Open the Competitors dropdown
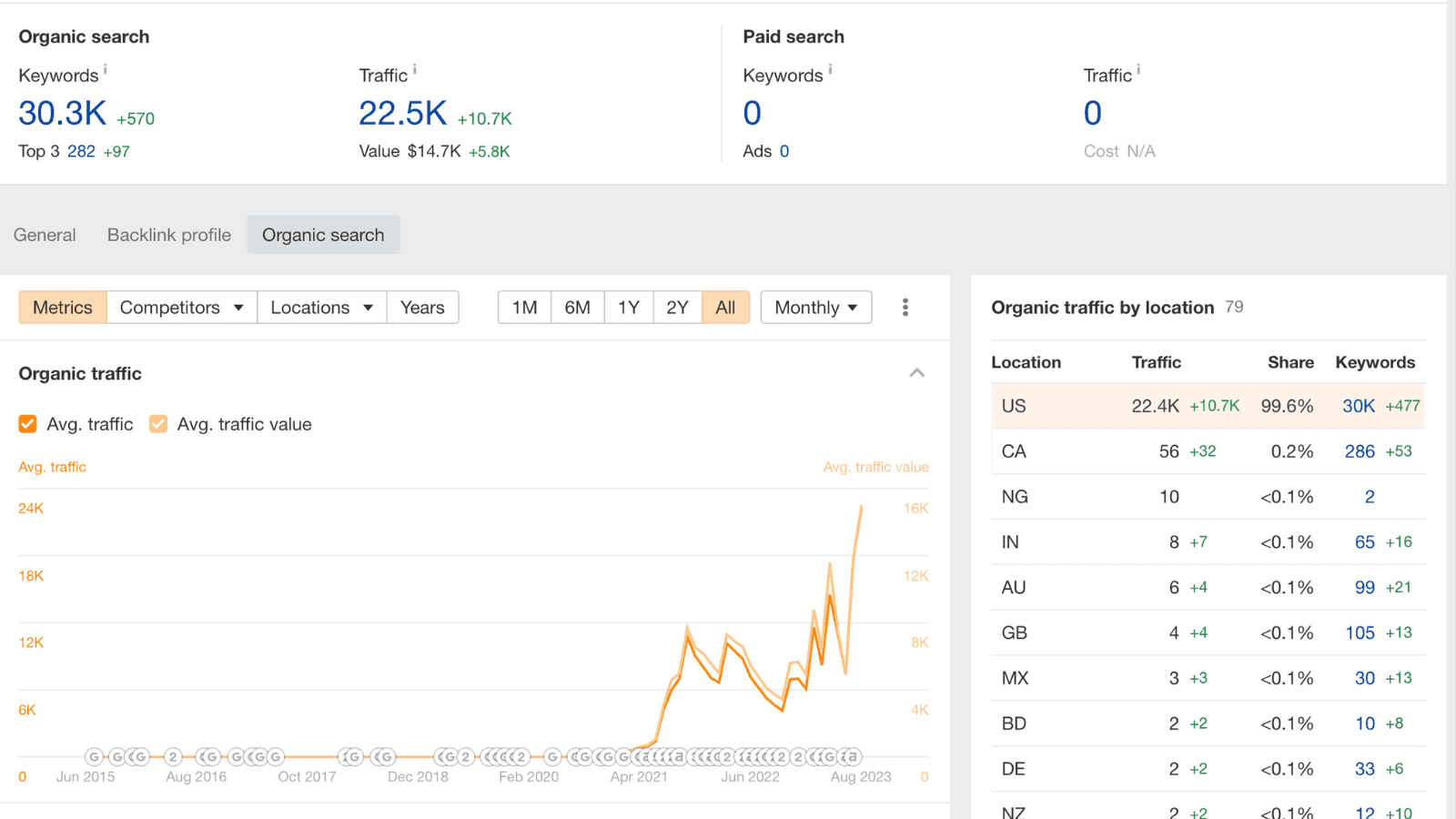Image resolution: width=1456 pixels, height=819 pixels. point(182,308)
